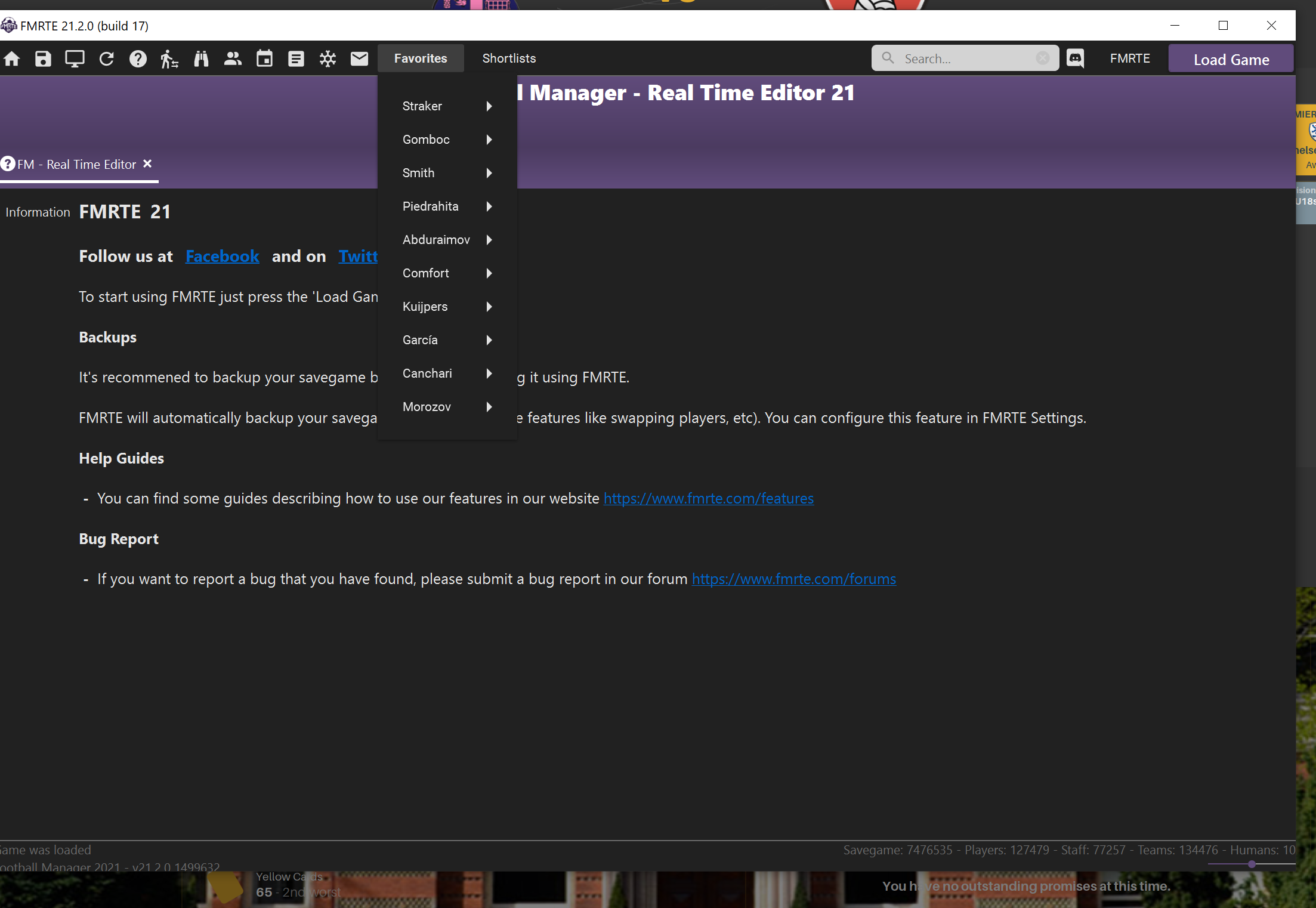Expand the Straker submenu arrow
This screenshot has width=1316, height=908.
click(x=489, y=106)
